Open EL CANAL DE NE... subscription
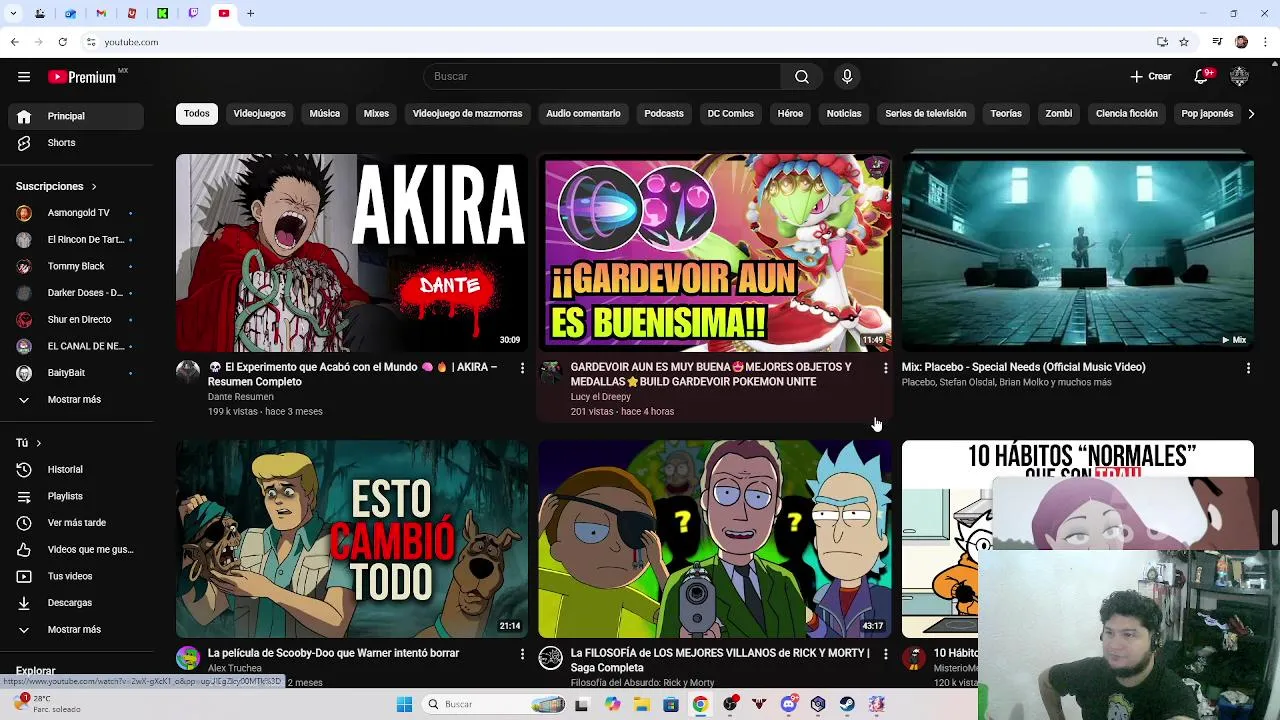The width and height of the screenshot is (1280, 720). pos(76,346)
